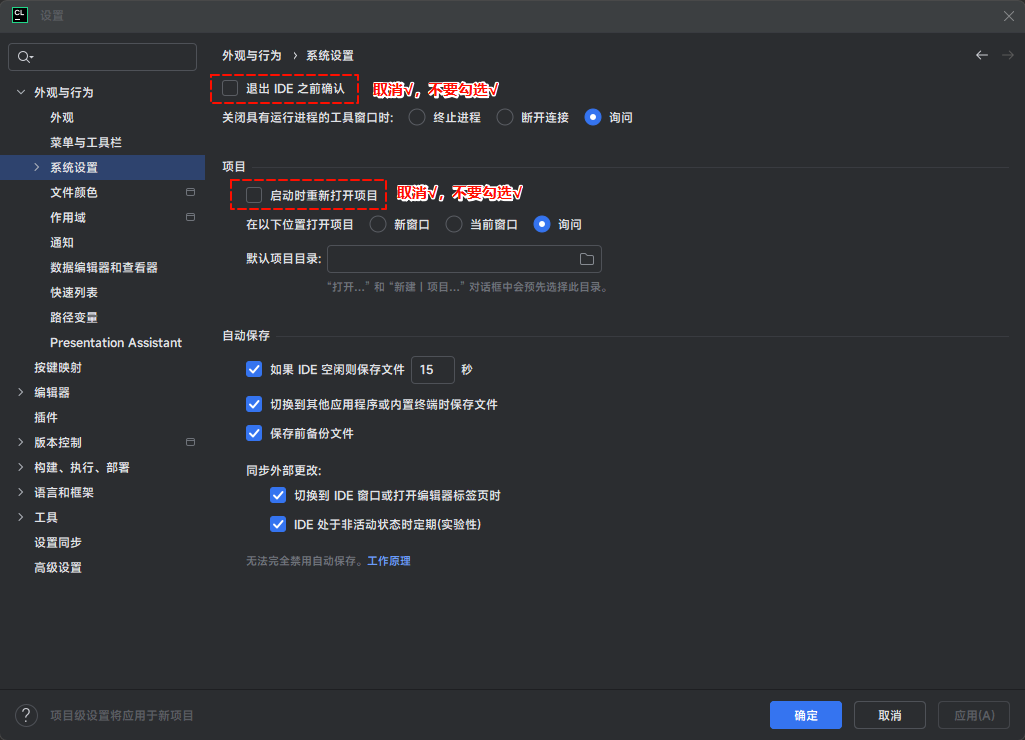The height and width of the screenshot is (740, 1025).
Task: Uncheck 保存前备份文件 checkbox
Action: (254, 434)
